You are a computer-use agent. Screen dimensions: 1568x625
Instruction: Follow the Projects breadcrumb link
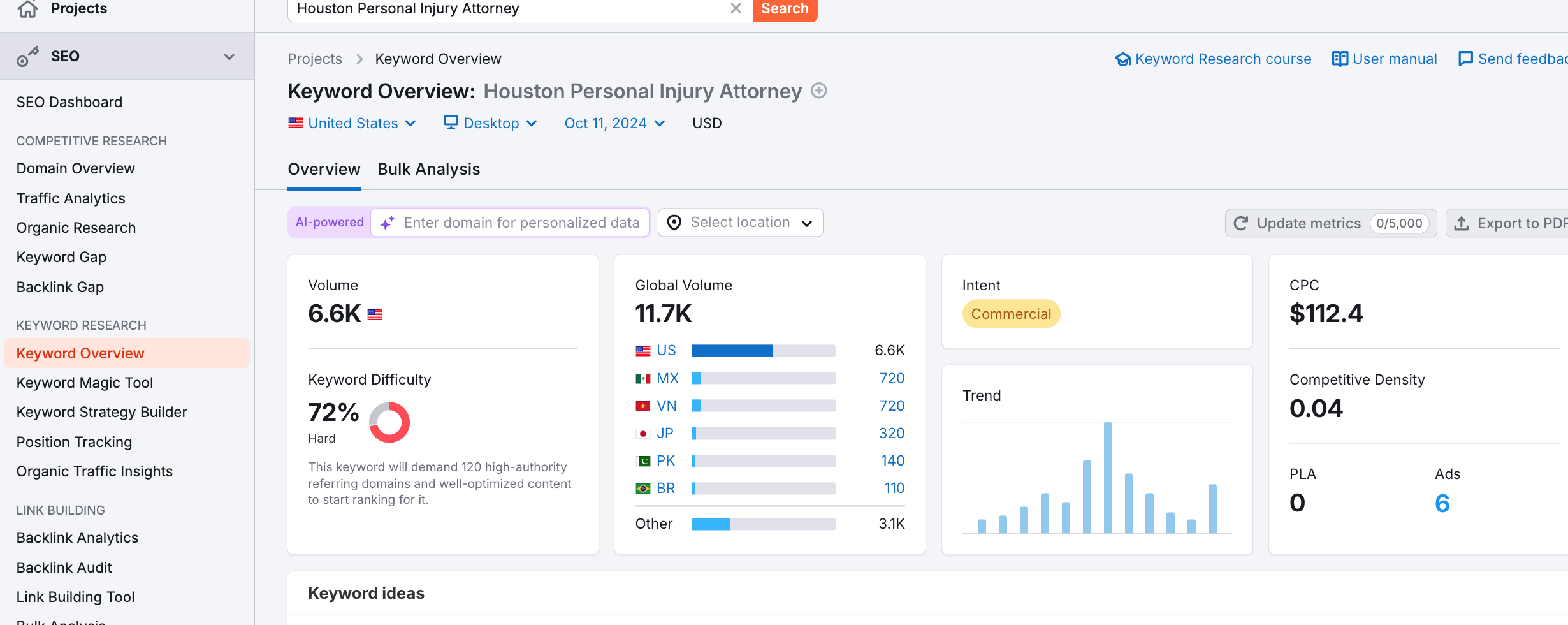[x=315, y=58]
